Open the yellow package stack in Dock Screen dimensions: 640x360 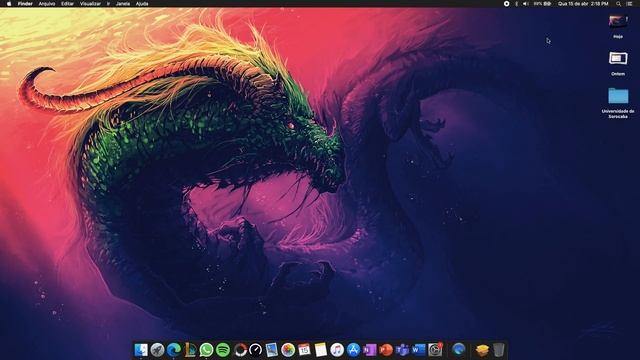(482, 350)
